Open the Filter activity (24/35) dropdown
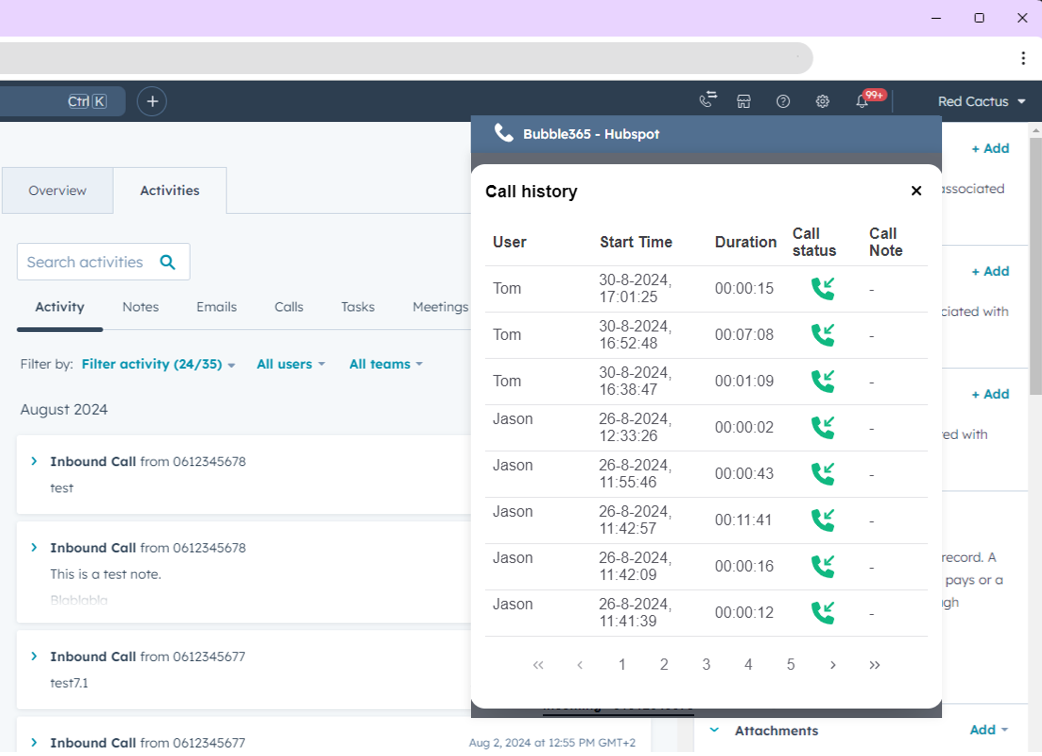Screen dimensions: 1042x756 click(158, 364)
